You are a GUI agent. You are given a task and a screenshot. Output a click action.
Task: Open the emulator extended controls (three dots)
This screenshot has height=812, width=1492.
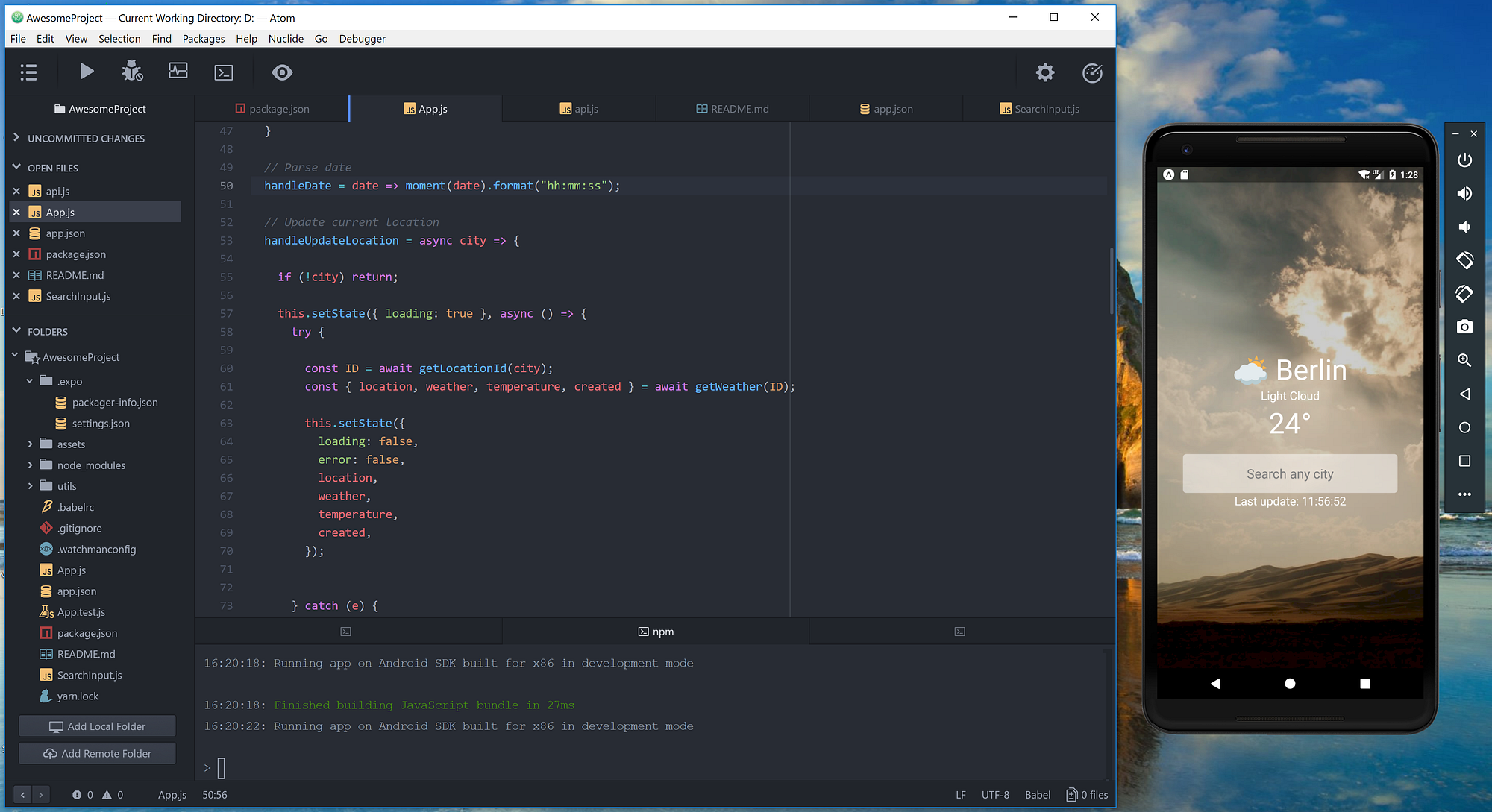pyautogui.click(x=1464, y=494)
